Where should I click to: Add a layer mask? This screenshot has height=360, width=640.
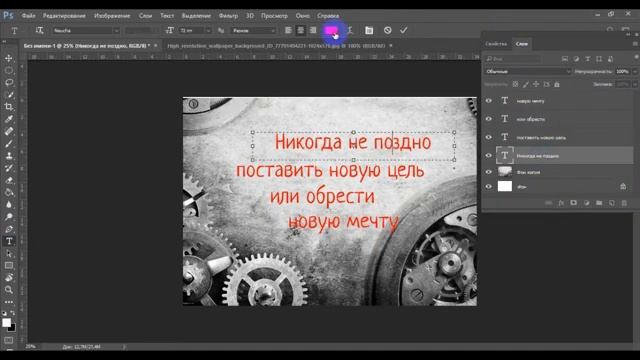coord(573,203)
